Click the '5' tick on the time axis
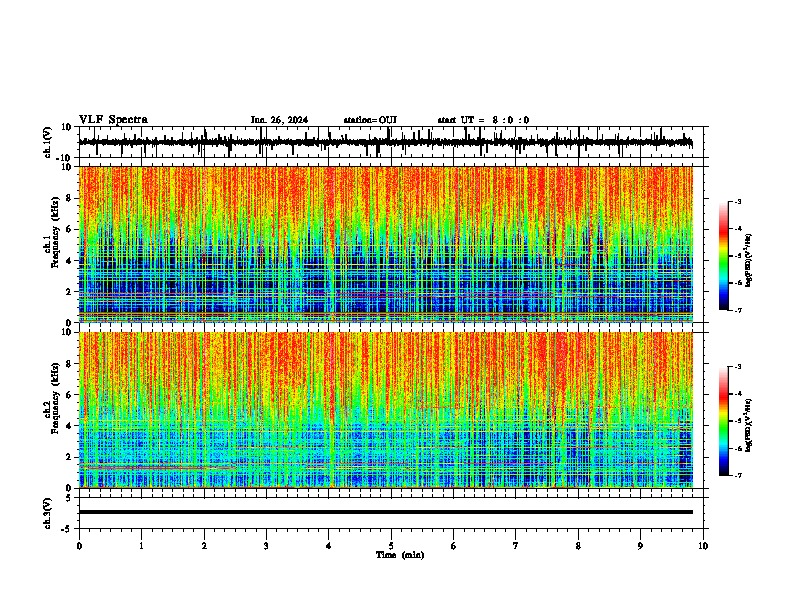792x612 pixels. point(391,546)
